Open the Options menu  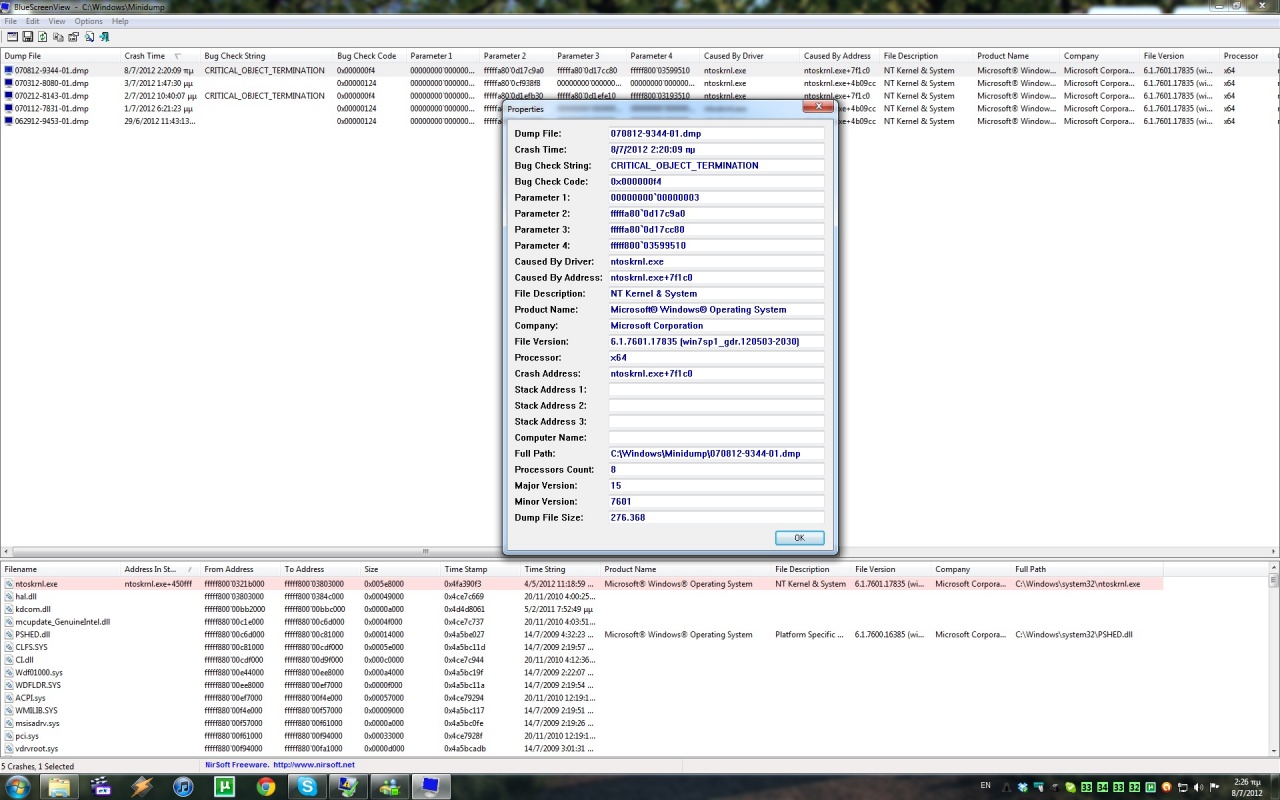pos(88,21)
